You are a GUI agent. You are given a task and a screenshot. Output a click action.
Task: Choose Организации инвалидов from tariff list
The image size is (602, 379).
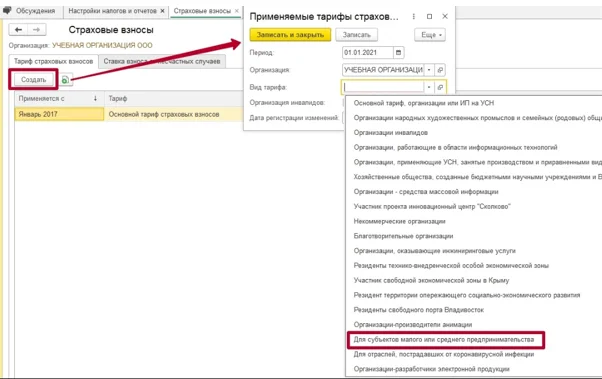click(390, 132)
